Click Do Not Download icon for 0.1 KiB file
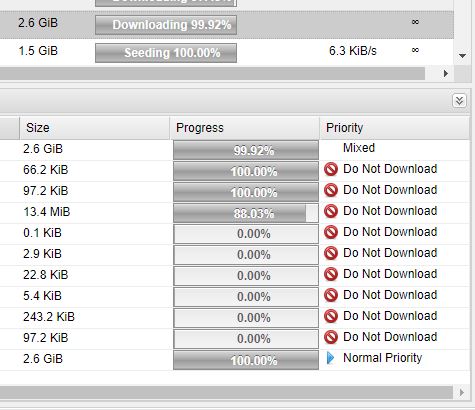 click(331, 232)
